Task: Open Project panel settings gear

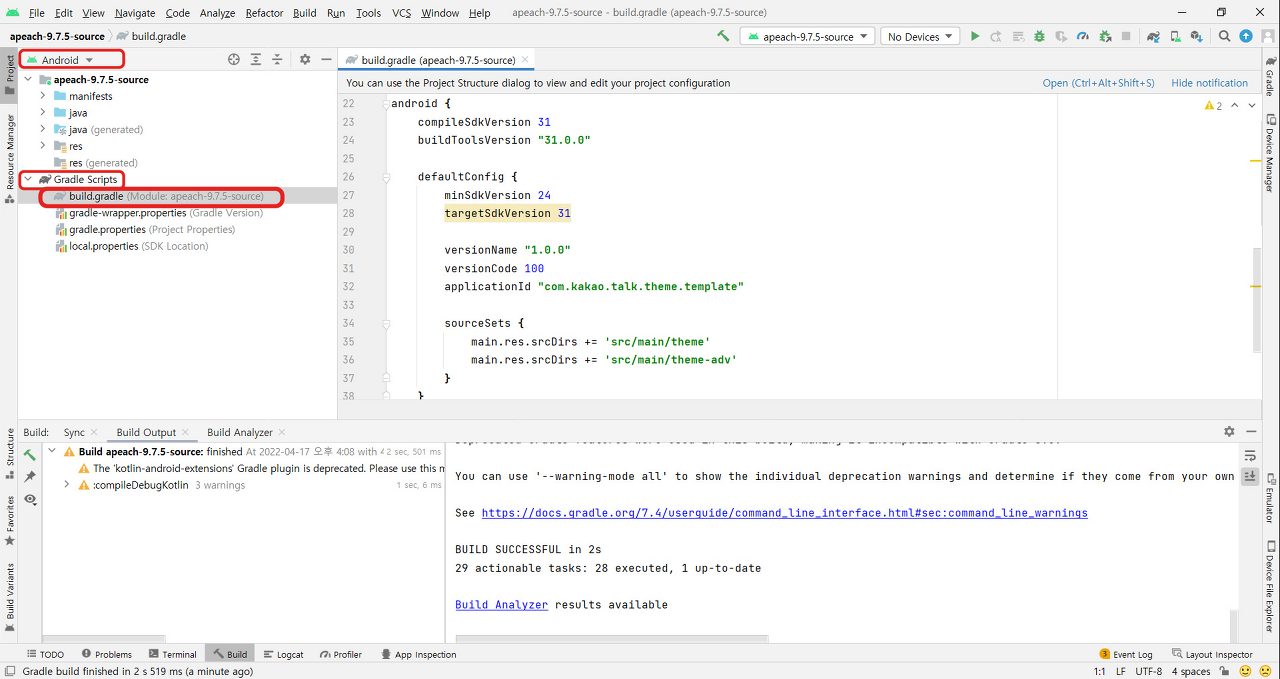Action: pyautogui.click(x=305, y=59)
